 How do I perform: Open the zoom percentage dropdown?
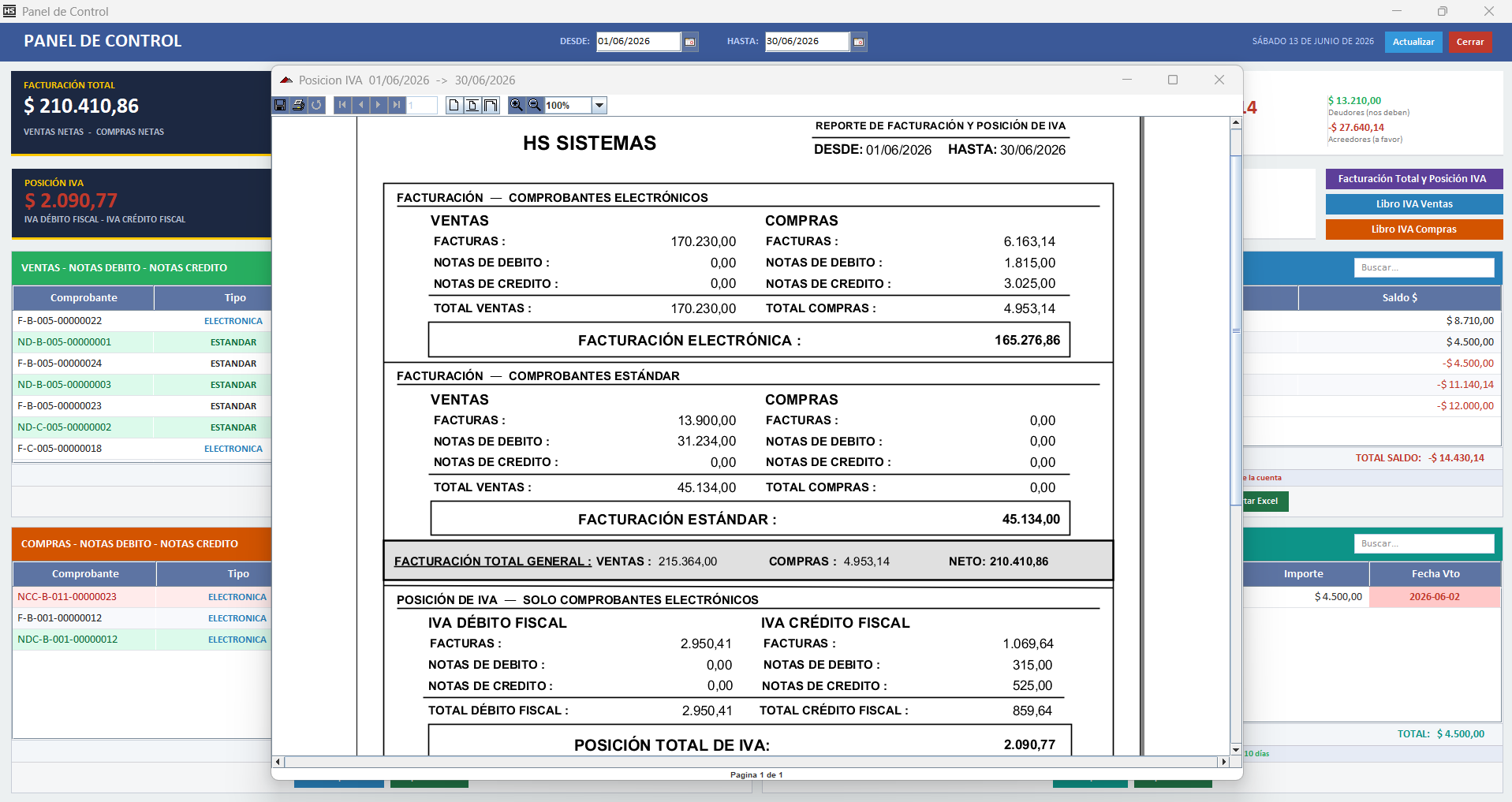599,105
